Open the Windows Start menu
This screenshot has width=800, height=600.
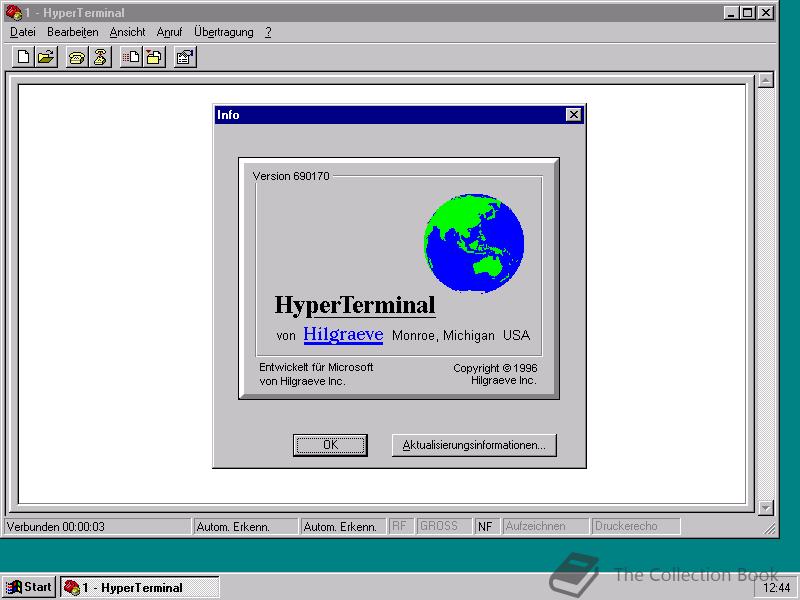pos(29,587)
